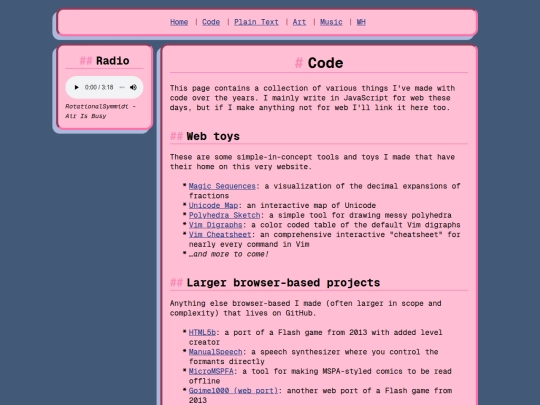Screen dimensions: 540x405
Task: Click the radio time display 0:00 / 3:18
Action: pos(99,87)
